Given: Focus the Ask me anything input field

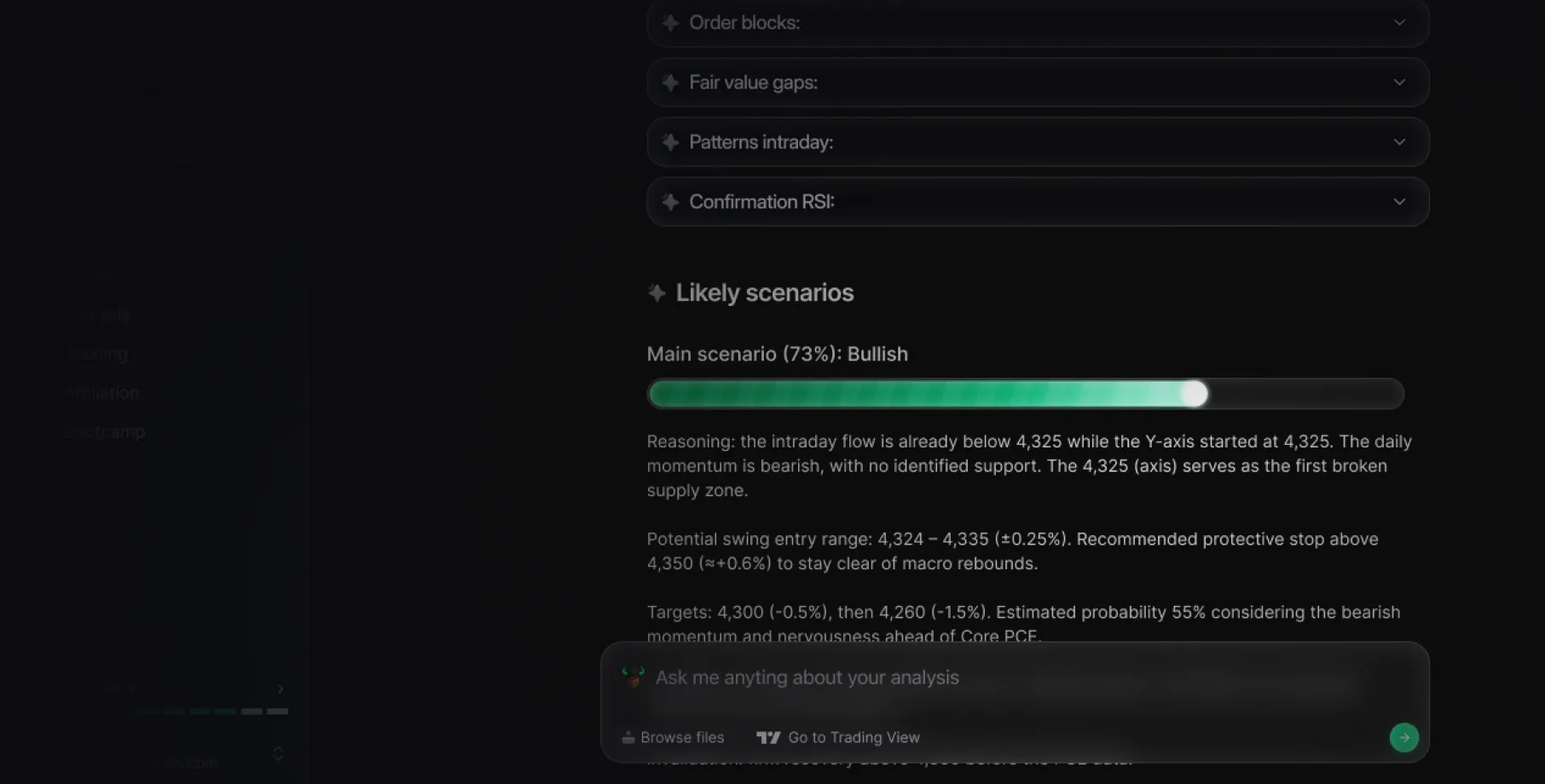Looking at the screenshot, I should click(x=1015, y=677).
